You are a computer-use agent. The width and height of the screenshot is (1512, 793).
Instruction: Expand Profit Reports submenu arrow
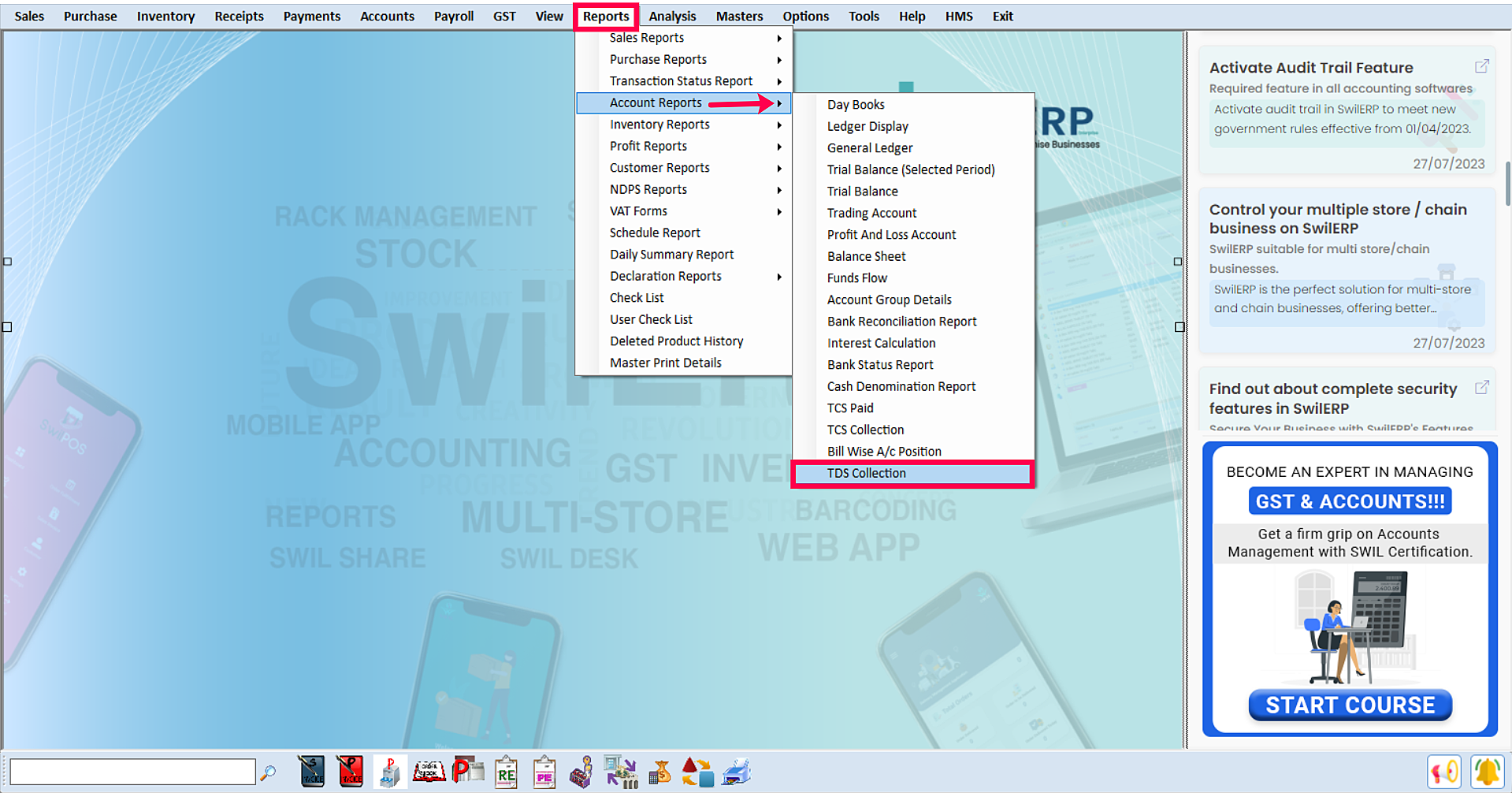(779, 147)
